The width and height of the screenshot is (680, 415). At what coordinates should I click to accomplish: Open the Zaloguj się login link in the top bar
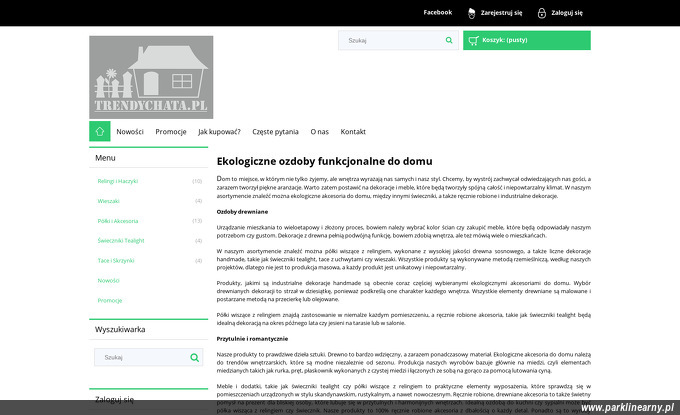pyautogui.click(x=567, y=13)
